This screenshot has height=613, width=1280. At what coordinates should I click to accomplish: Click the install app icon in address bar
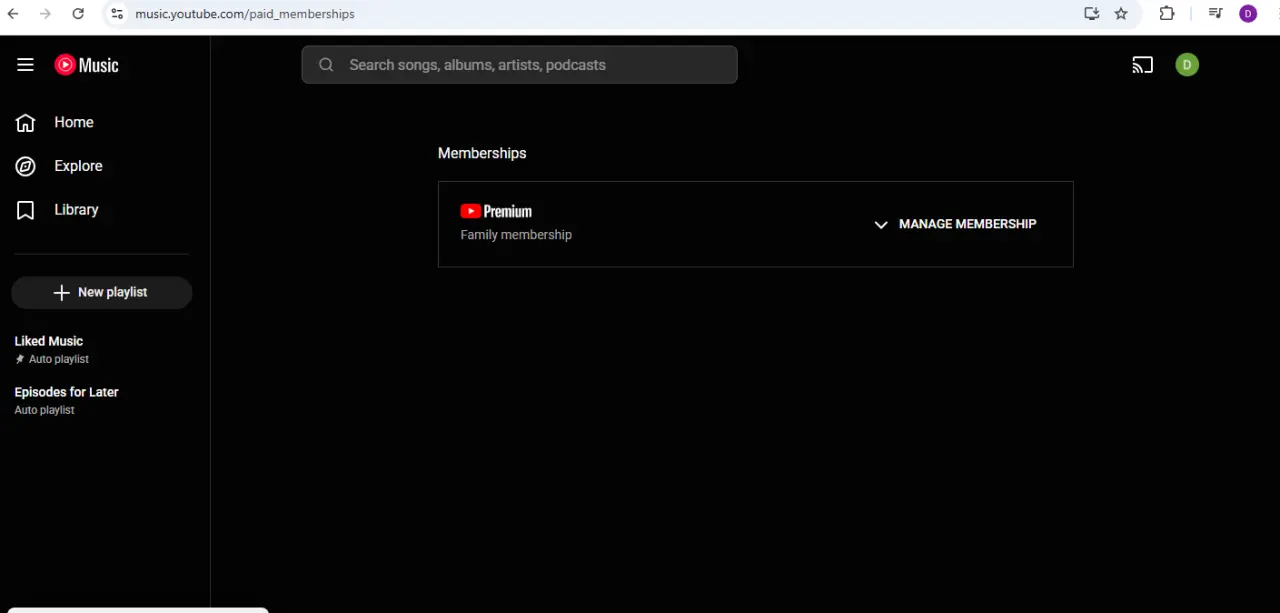tap(1091, 14)
